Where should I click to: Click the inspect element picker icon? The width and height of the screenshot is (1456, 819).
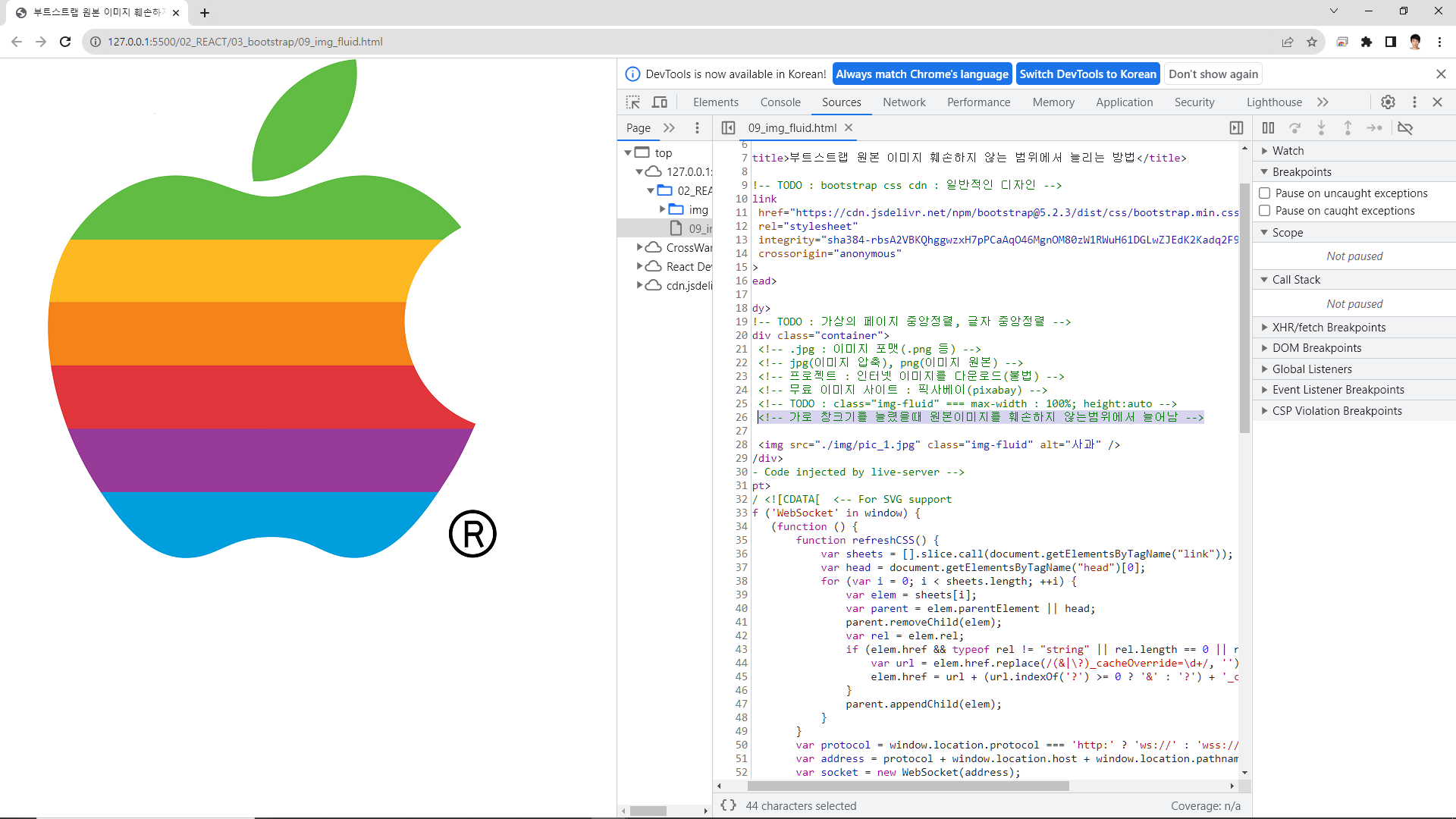(x=632, y=102)
